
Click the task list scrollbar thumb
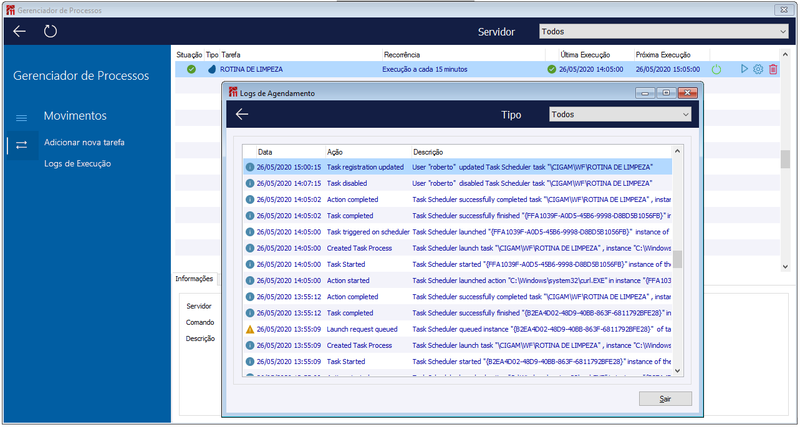pos(785,159)
